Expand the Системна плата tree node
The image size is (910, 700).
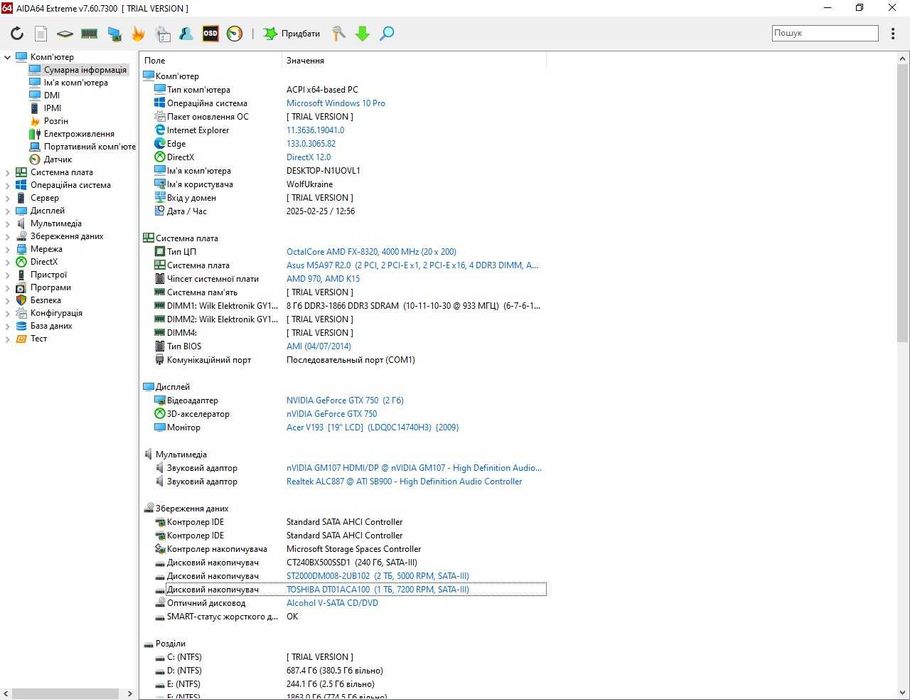[x=8, y=172]
